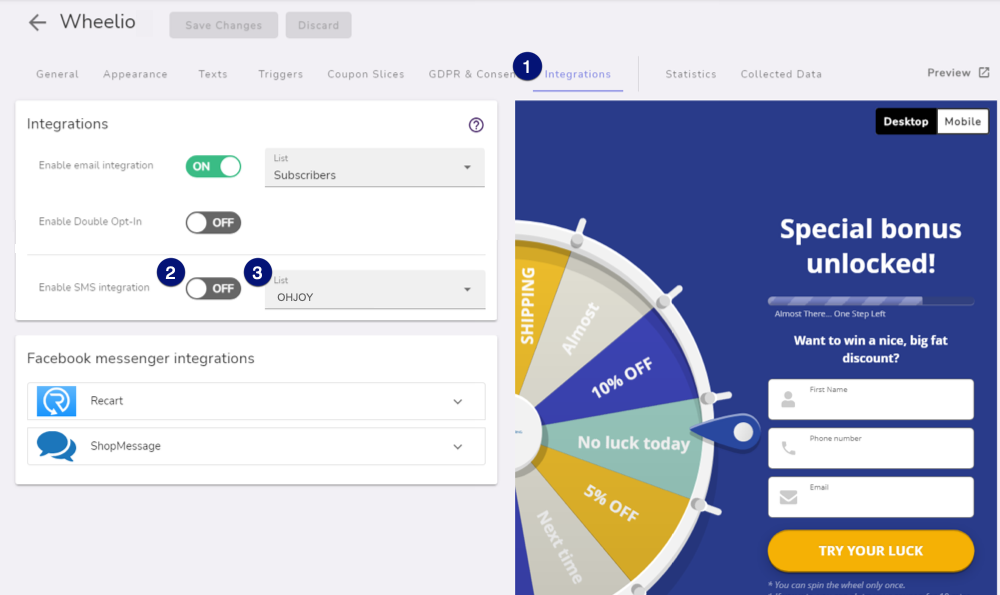The width and height of the screenshot is (1000, 595).
Task: Click the TRY YOUR LUCK button
Action: pyautogui.click(x=871, y=550)
